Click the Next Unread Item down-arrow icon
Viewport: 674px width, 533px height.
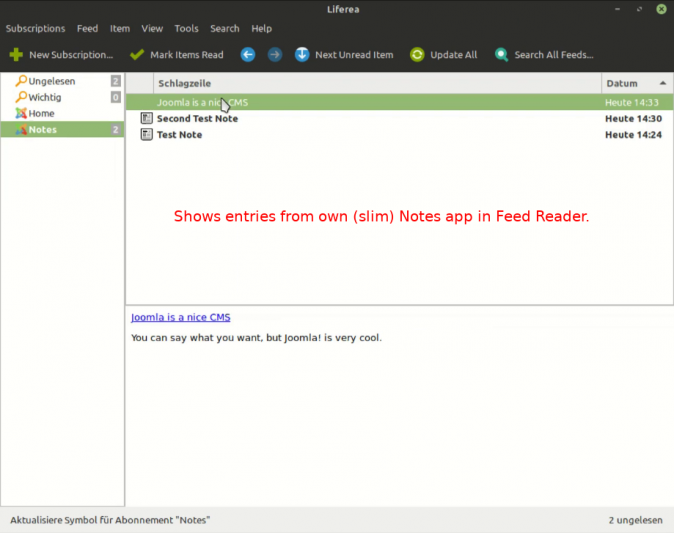coord(302,55)
